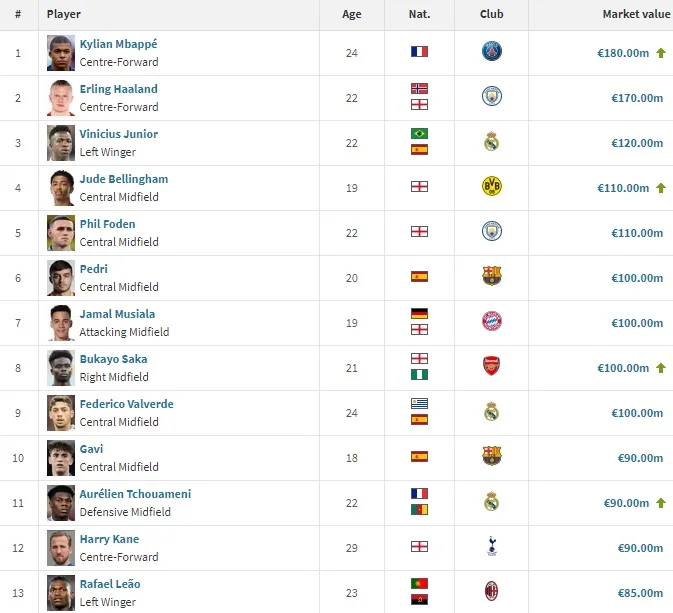Click Manchester City crest in Haaland's row
The height and width of the screenshot is (613, 673).
coord(491,97)
